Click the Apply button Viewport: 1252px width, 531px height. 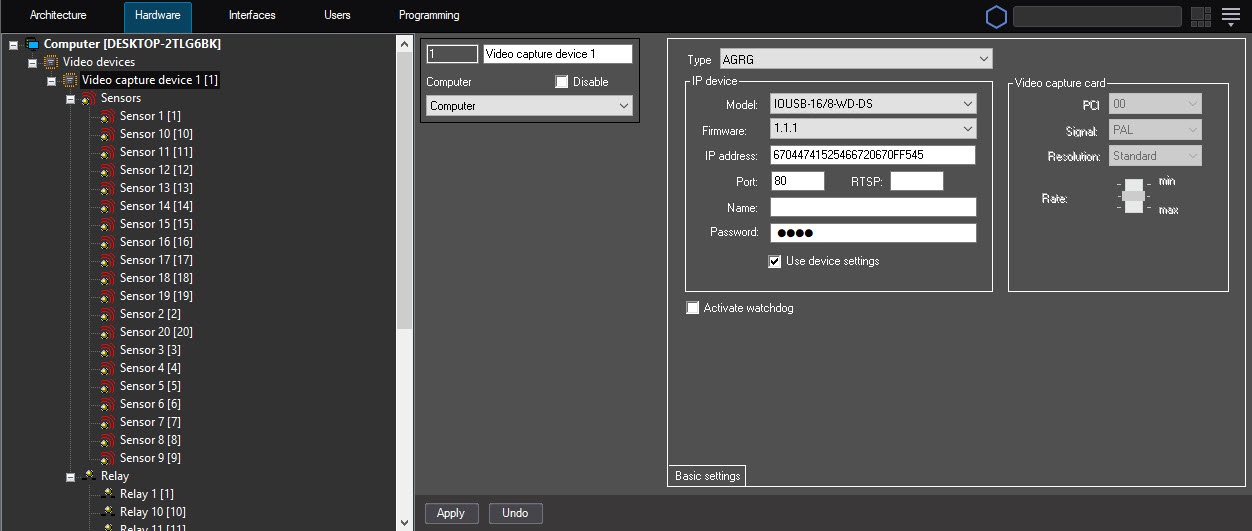pos(451,513)
